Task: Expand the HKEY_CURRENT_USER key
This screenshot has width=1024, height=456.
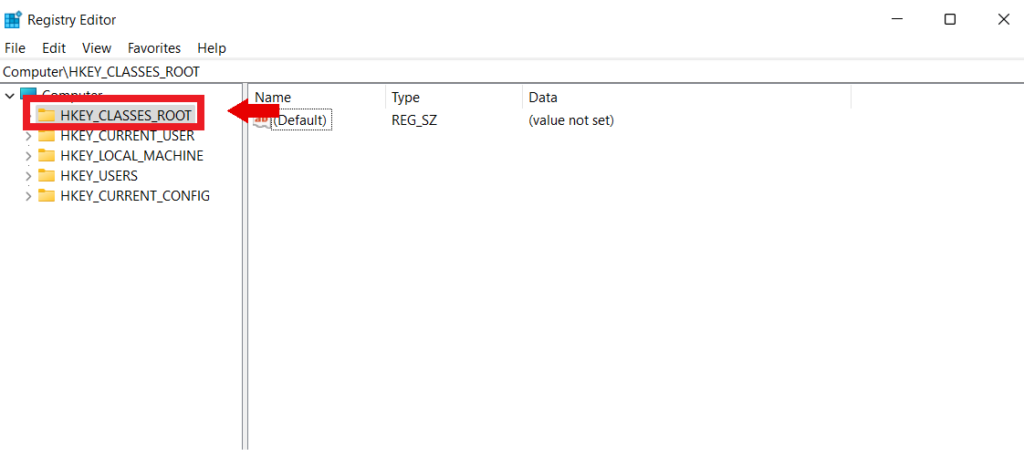Action: [28, 136]
